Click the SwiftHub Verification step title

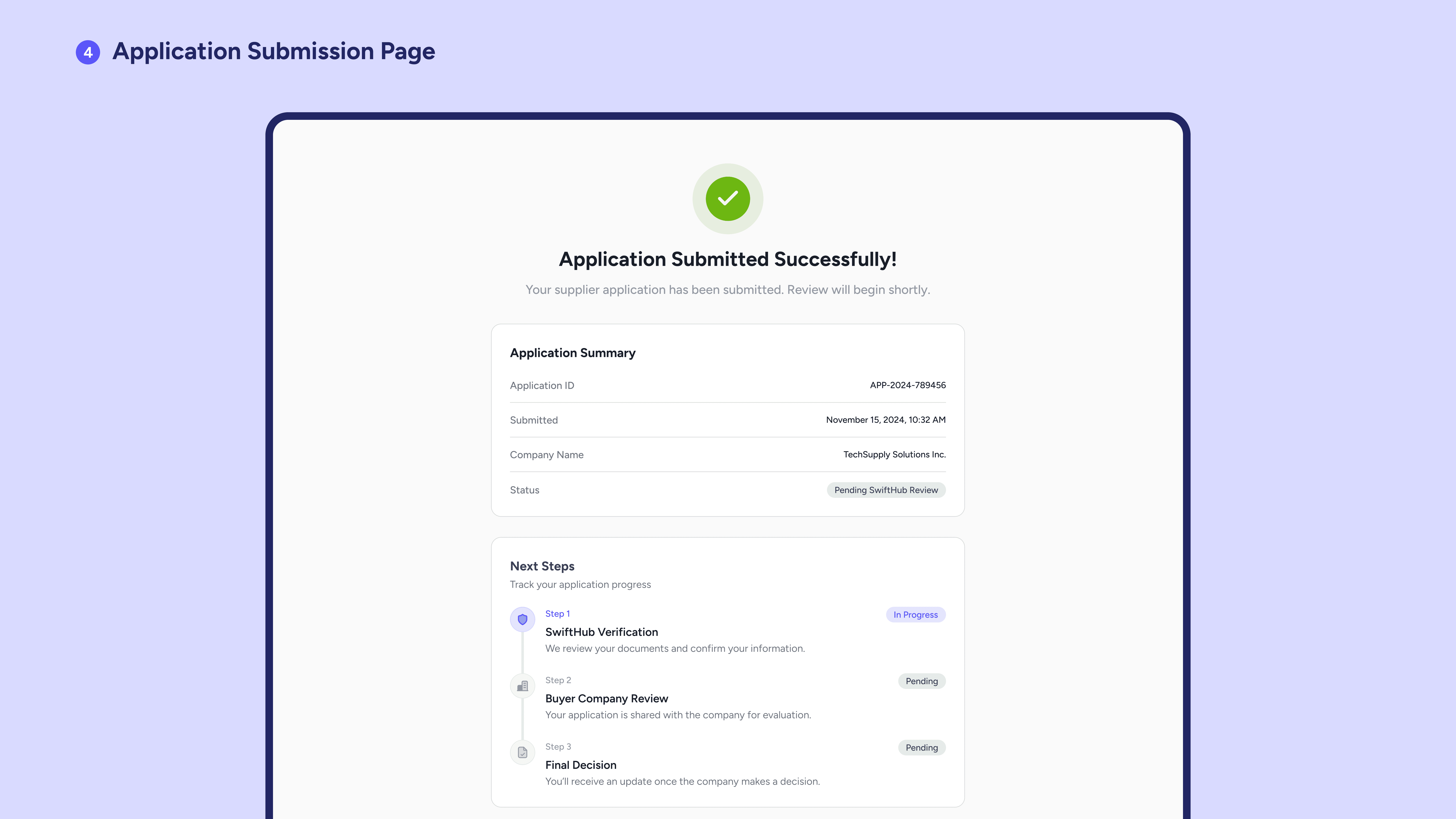[x=601, y=632]
